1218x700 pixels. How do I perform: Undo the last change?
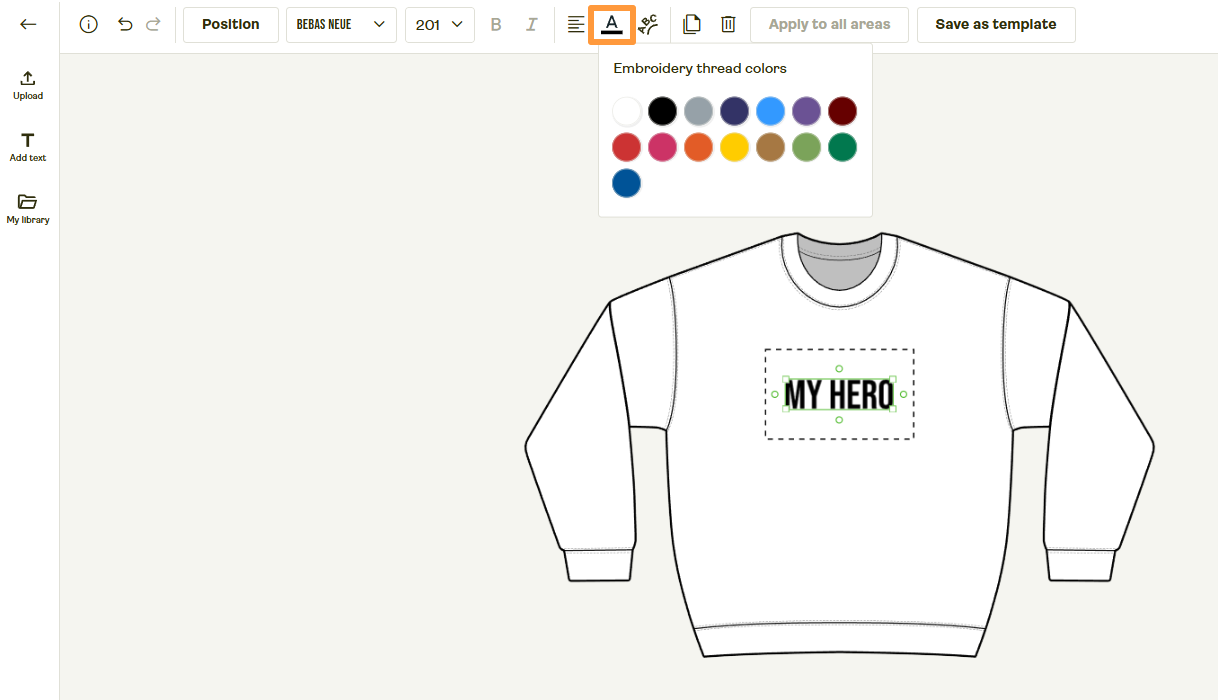122,24
